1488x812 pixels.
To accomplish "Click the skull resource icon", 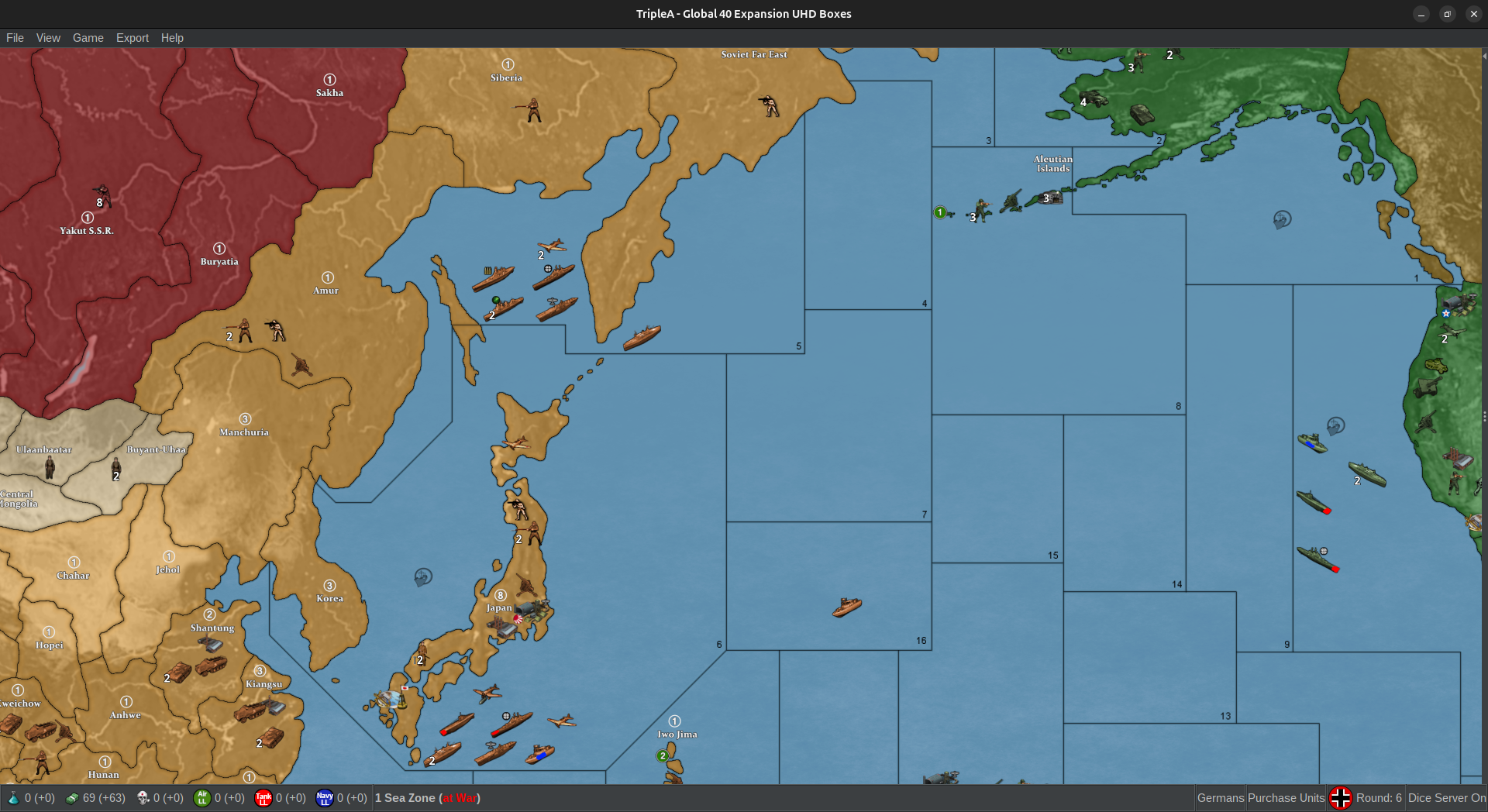I will tap(143, 797).
